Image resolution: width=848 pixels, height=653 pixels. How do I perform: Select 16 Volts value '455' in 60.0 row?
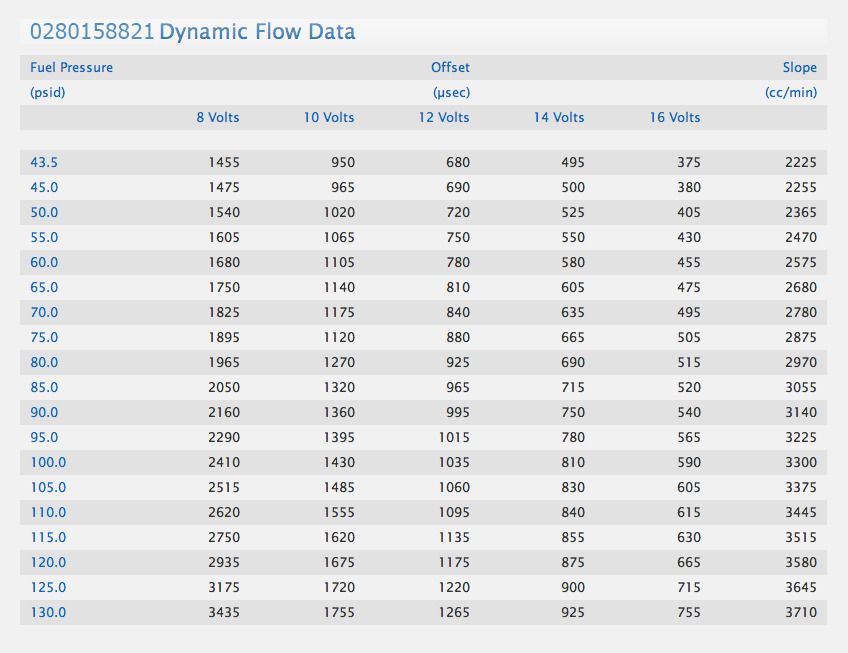pyautogui.click(x=689, y=262)
